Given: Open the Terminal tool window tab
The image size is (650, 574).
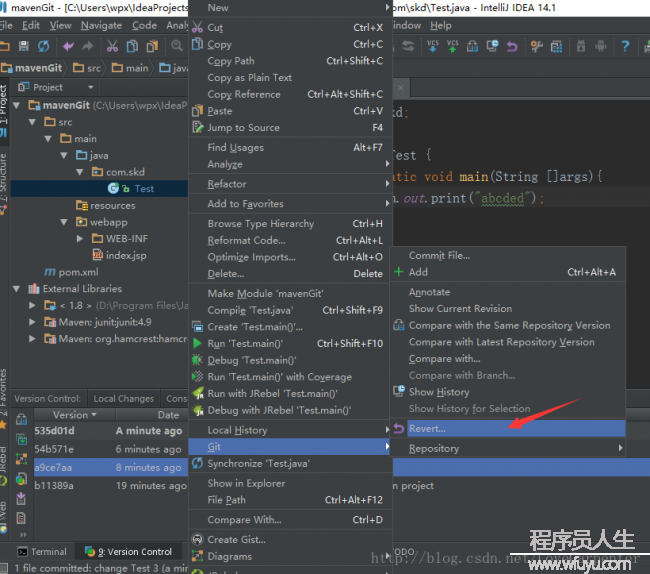Looking at the screenshot, I should 42,552.
